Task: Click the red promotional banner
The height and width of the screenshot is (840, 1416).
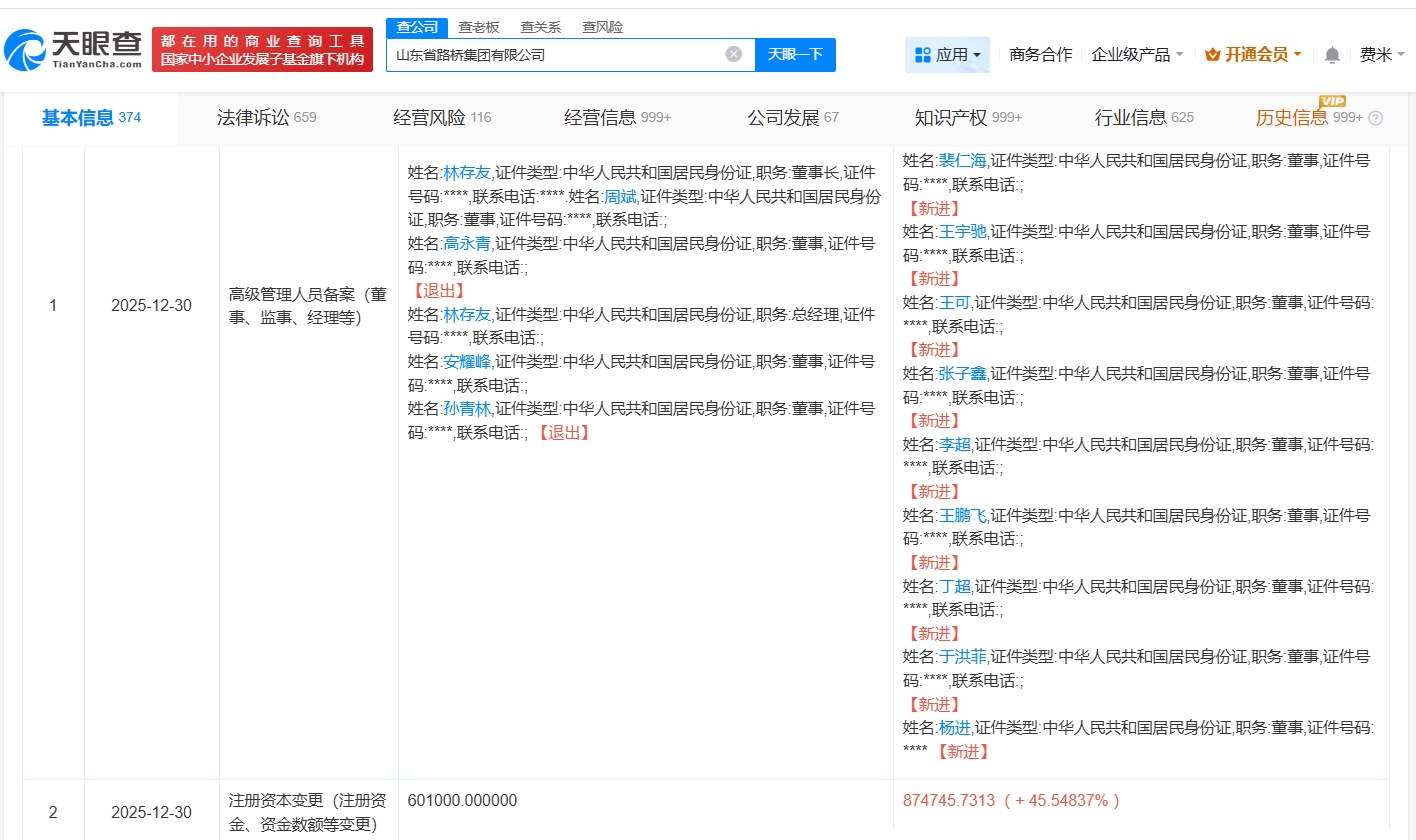Action: 262,49
